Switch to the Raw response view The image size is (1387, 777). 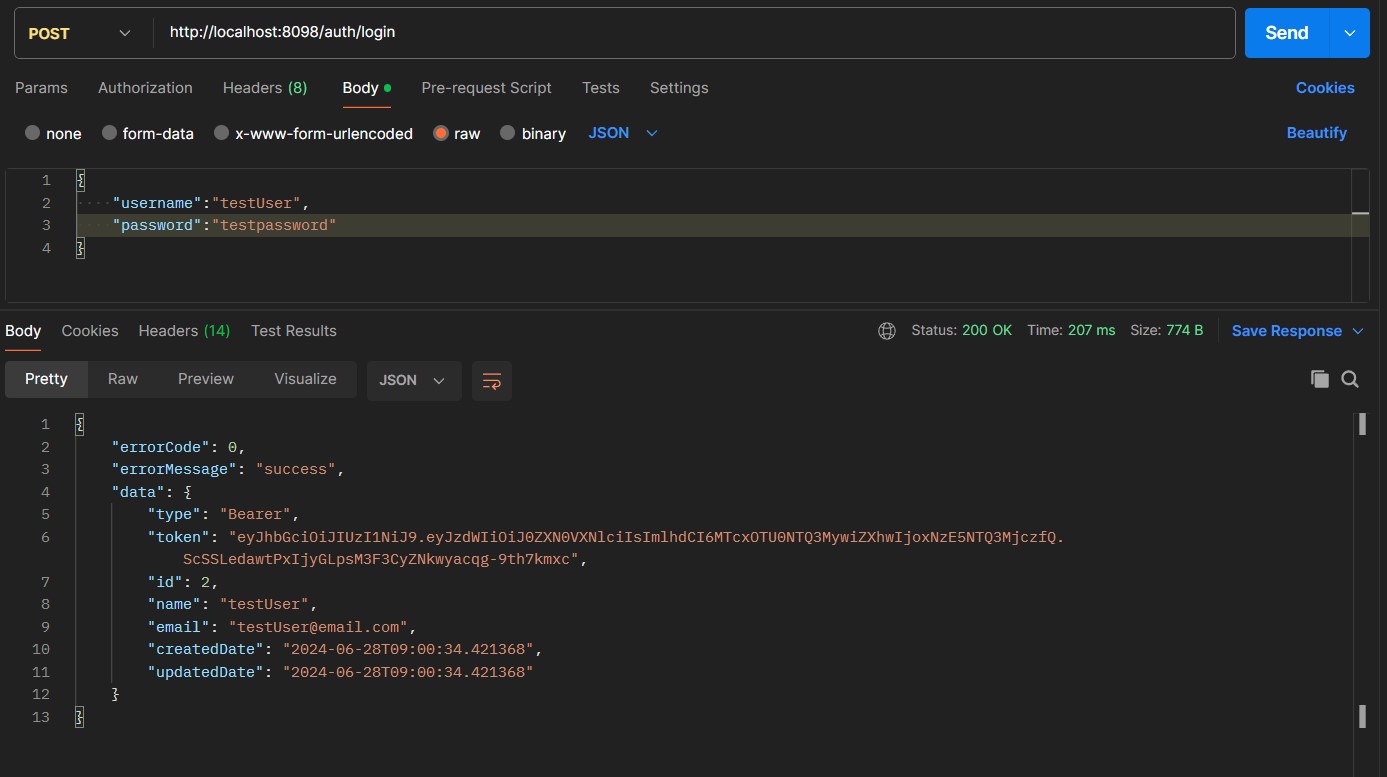(123, 379)
